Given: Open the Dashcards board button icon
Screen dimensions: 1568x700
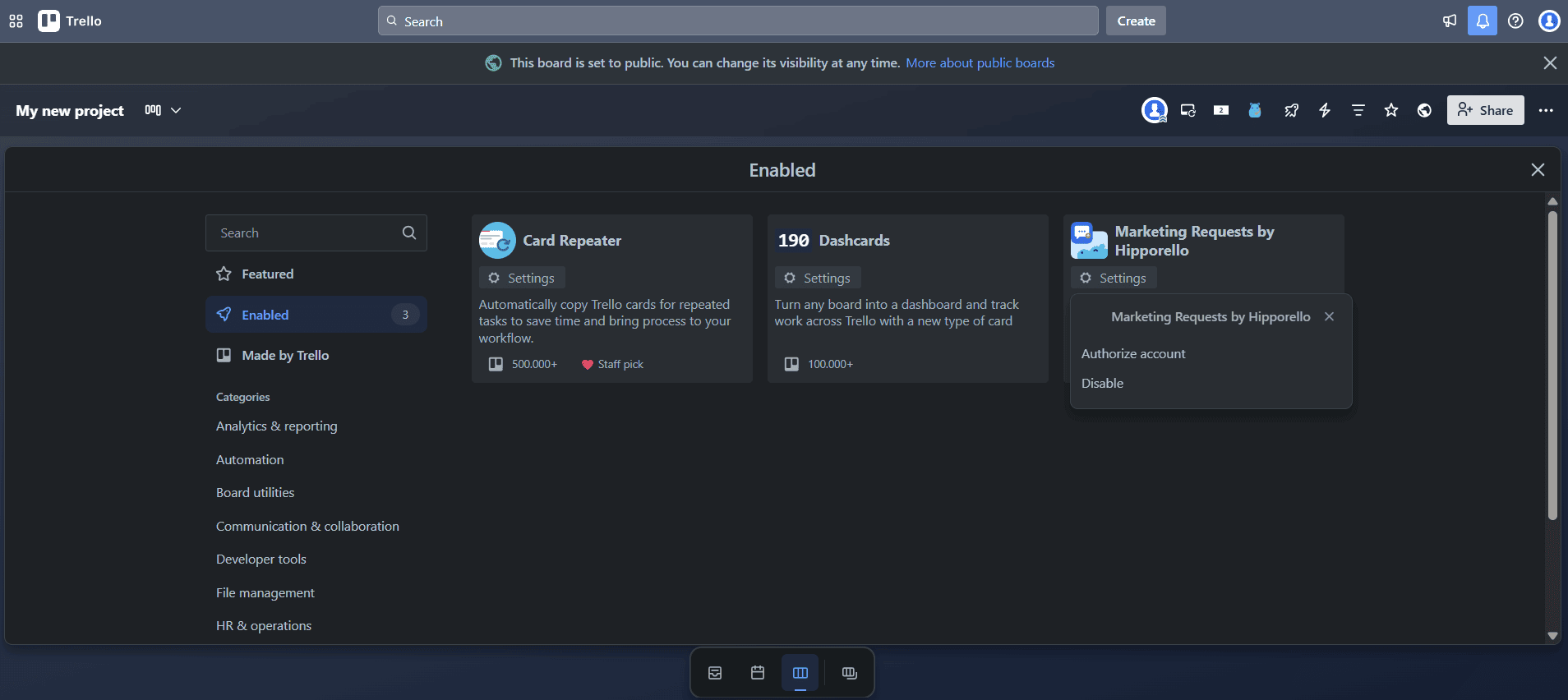Looking at the screenshot, I should 1221,110.
